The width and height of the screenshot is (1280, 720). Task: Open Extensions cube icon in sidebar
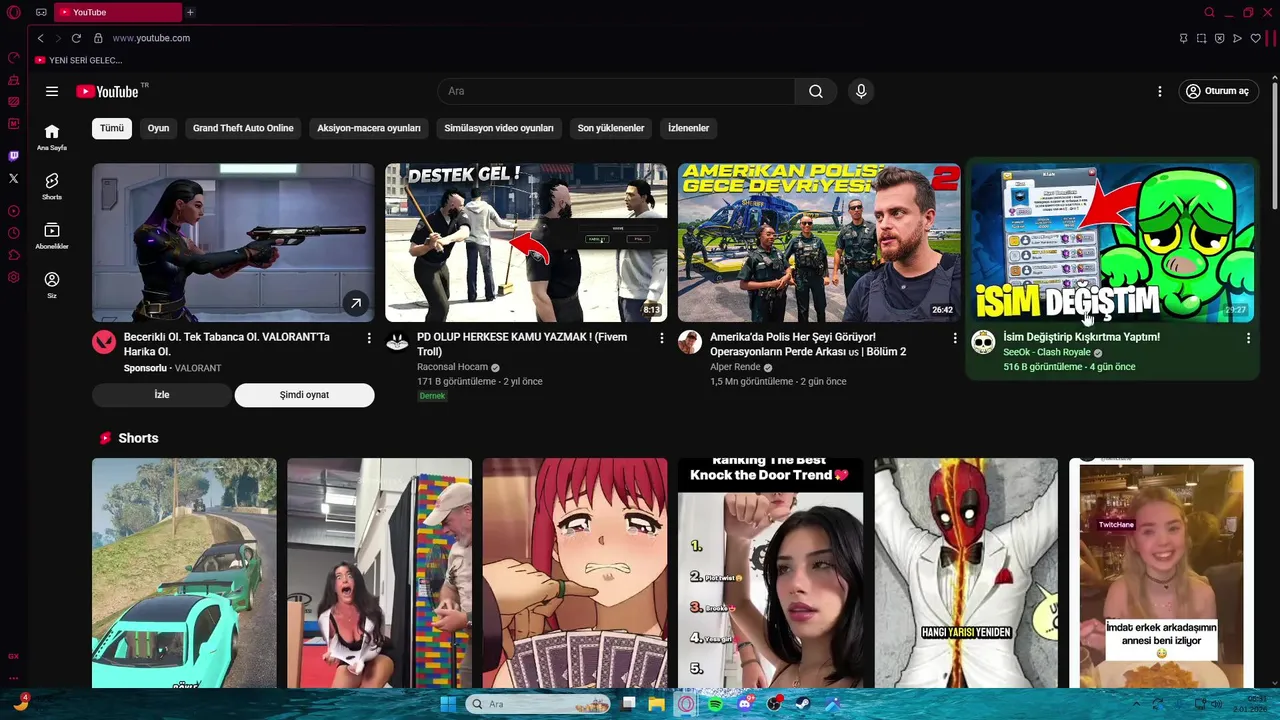[14, 255]
